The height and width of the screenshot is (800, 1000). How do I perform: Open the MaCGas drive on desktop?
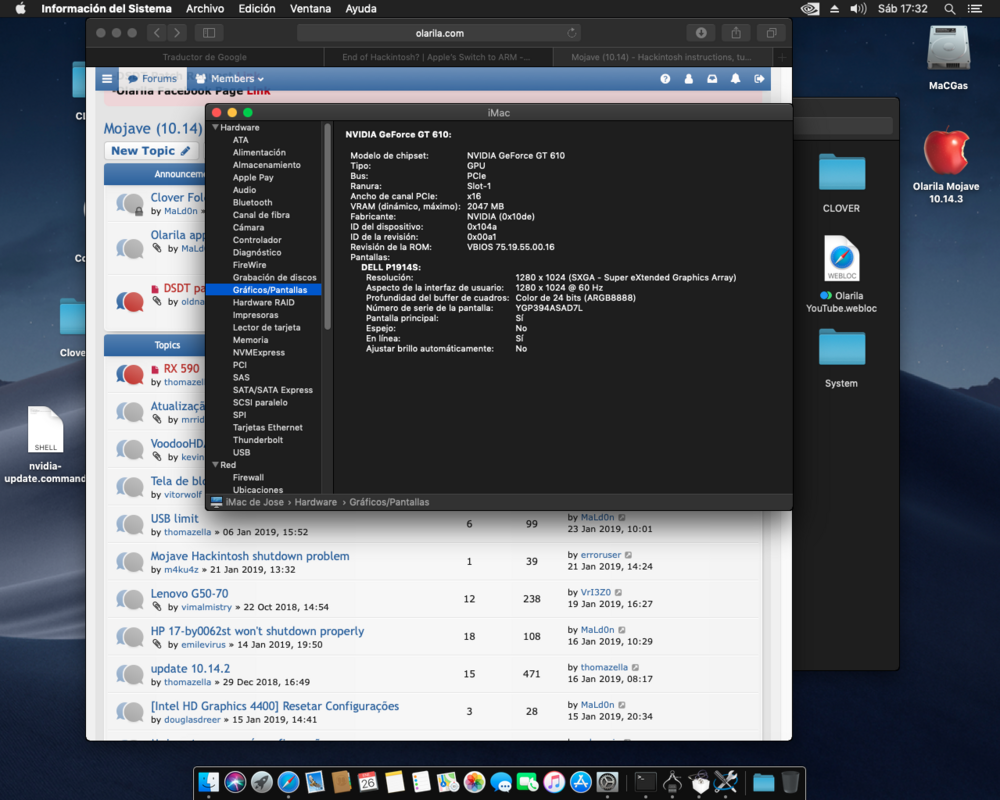click(947, 50)
